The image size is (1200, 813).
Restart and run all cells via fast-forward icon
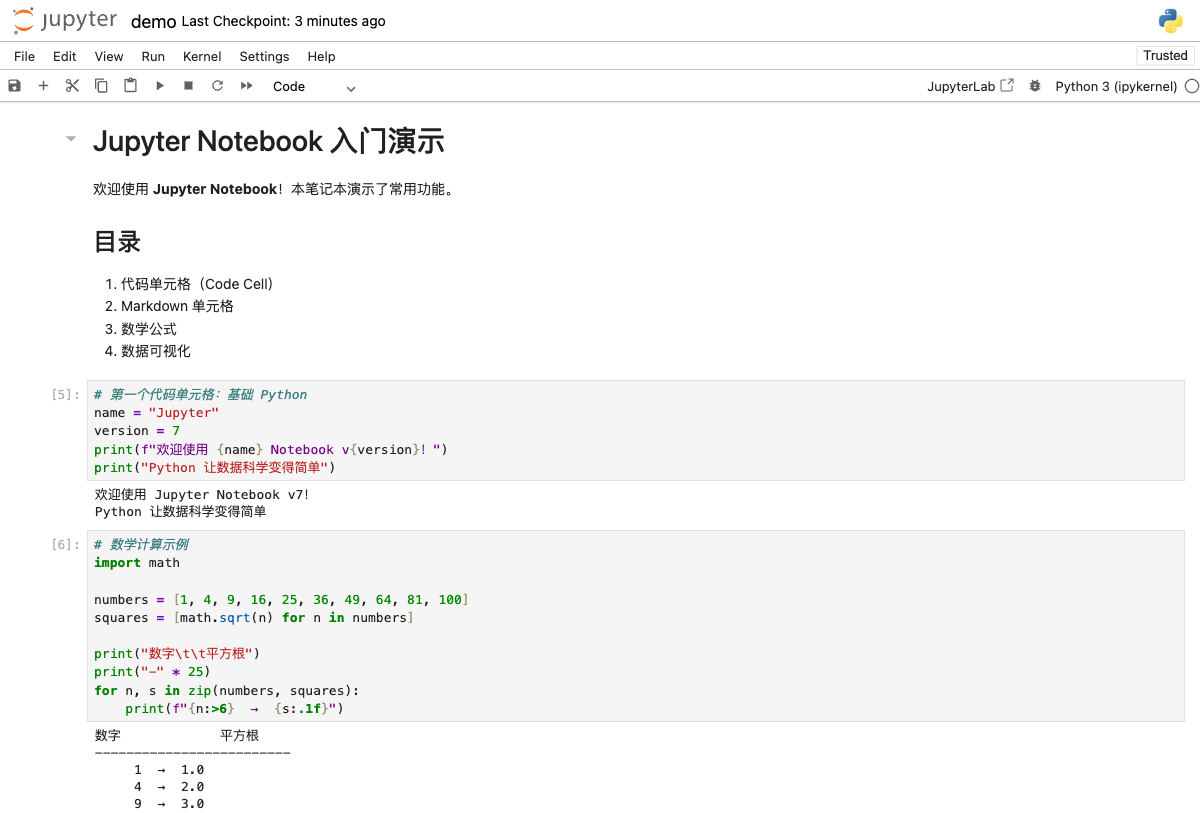pos(246,86)
